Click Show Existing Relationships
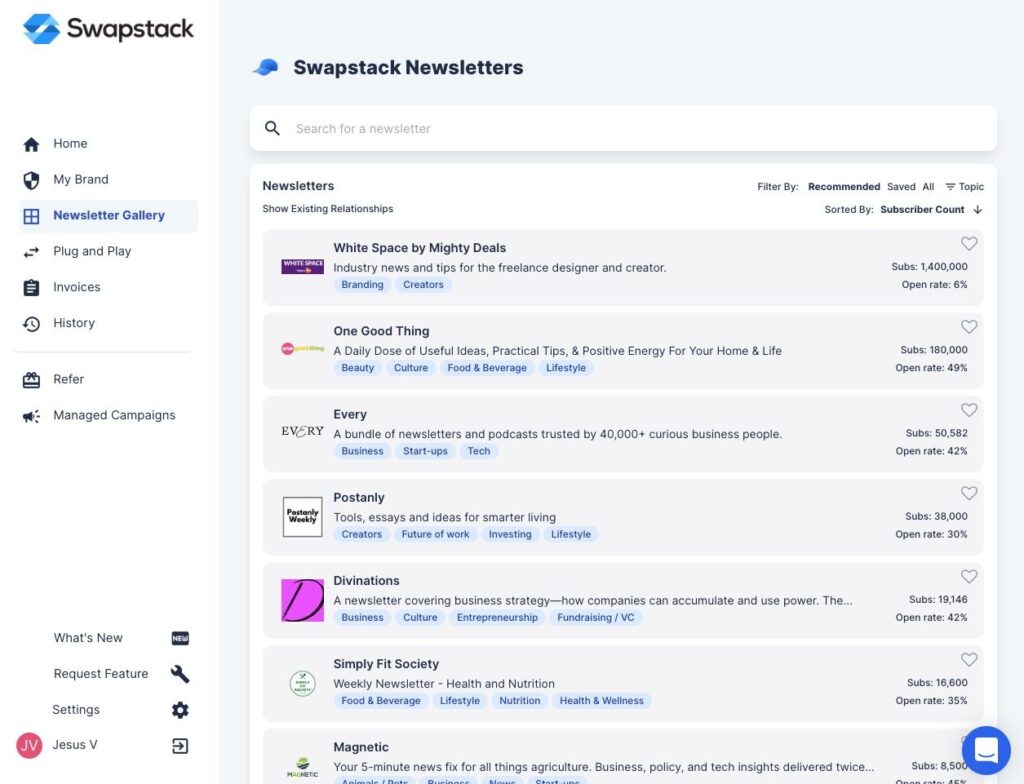Viewport: 1024px width, 784px height. point(328,209)
